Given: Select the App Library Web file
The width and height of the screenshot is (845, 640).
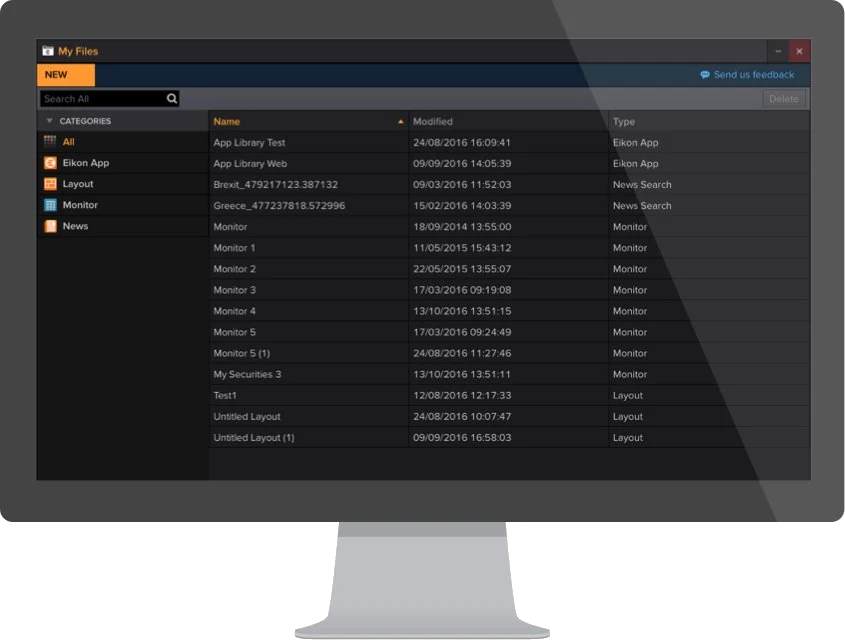Looking at the screenshot, I should (250, 164).
